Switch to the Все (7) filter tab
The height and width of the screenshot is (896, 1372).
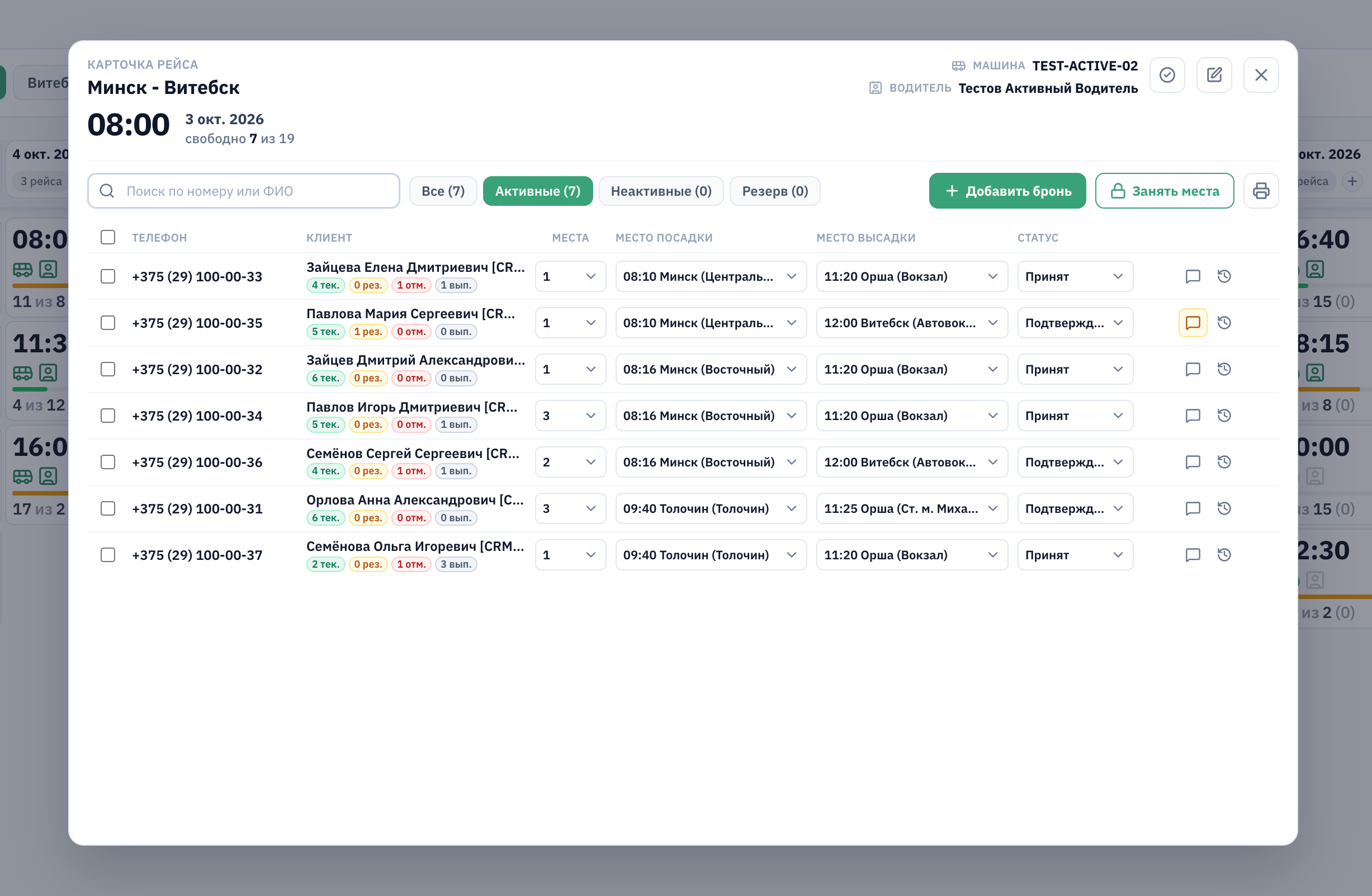click(x=443, y=191)
